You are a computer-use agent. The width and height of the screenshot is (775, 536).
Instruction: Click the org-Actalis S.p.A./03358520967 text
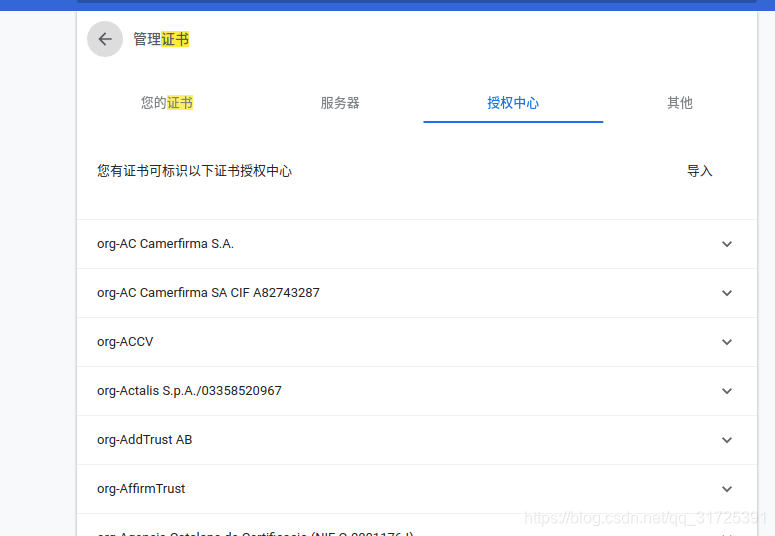click(x=189, y=391)
